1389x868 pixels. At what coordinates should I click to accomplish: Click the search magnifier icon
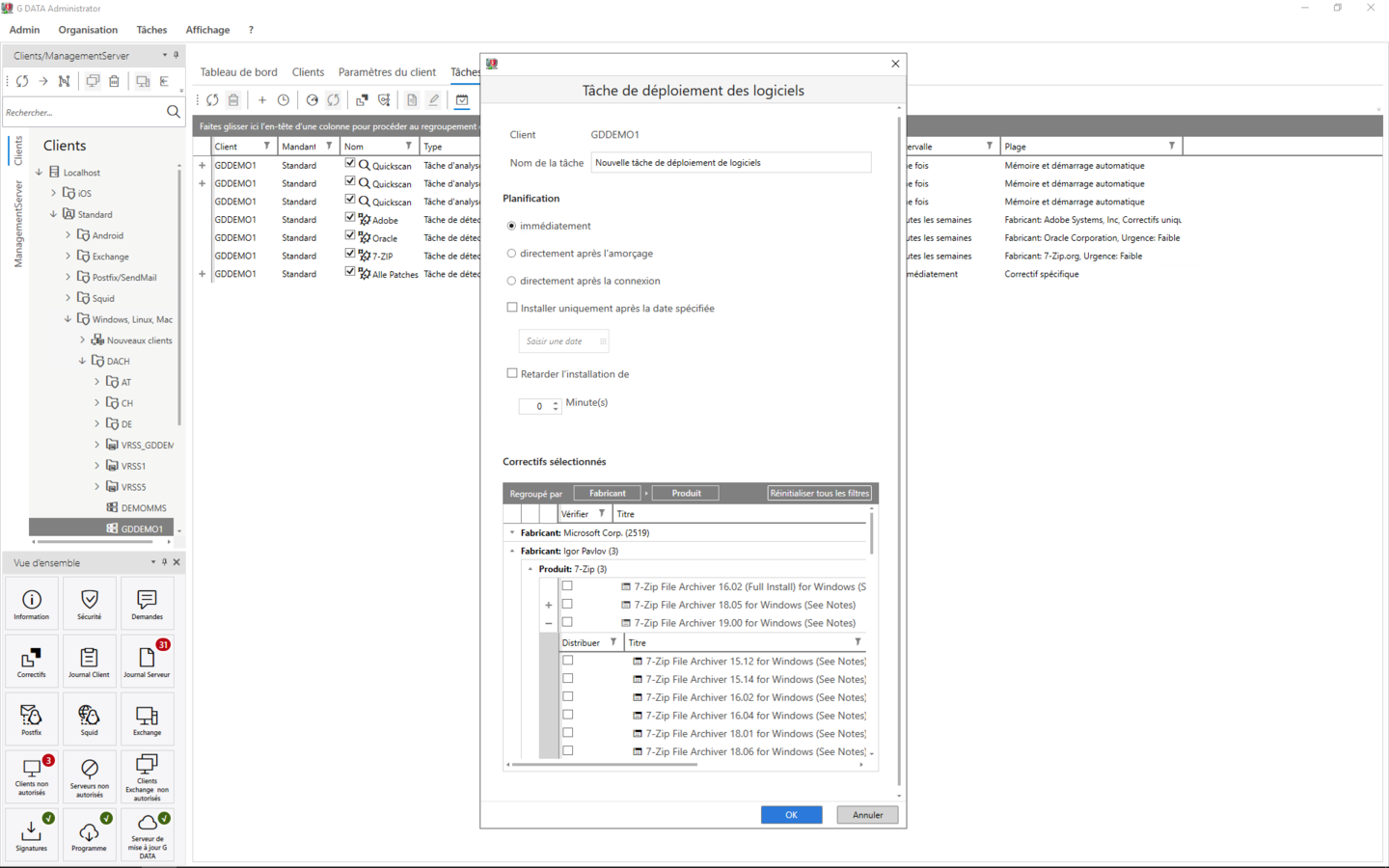coord(174,112)
